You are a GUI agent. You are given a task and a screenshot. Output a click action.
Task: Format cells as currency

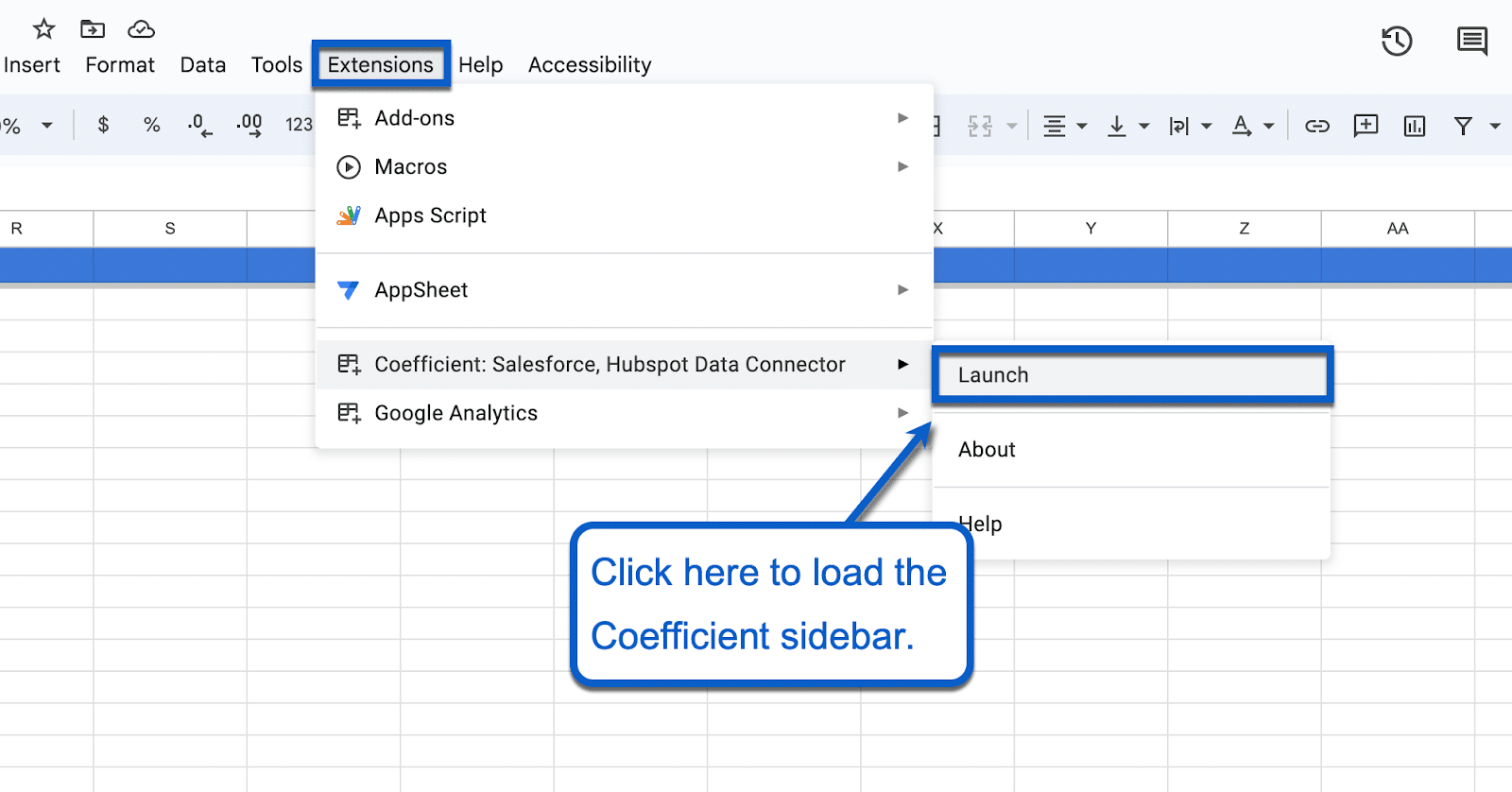(x=103, y=125)
